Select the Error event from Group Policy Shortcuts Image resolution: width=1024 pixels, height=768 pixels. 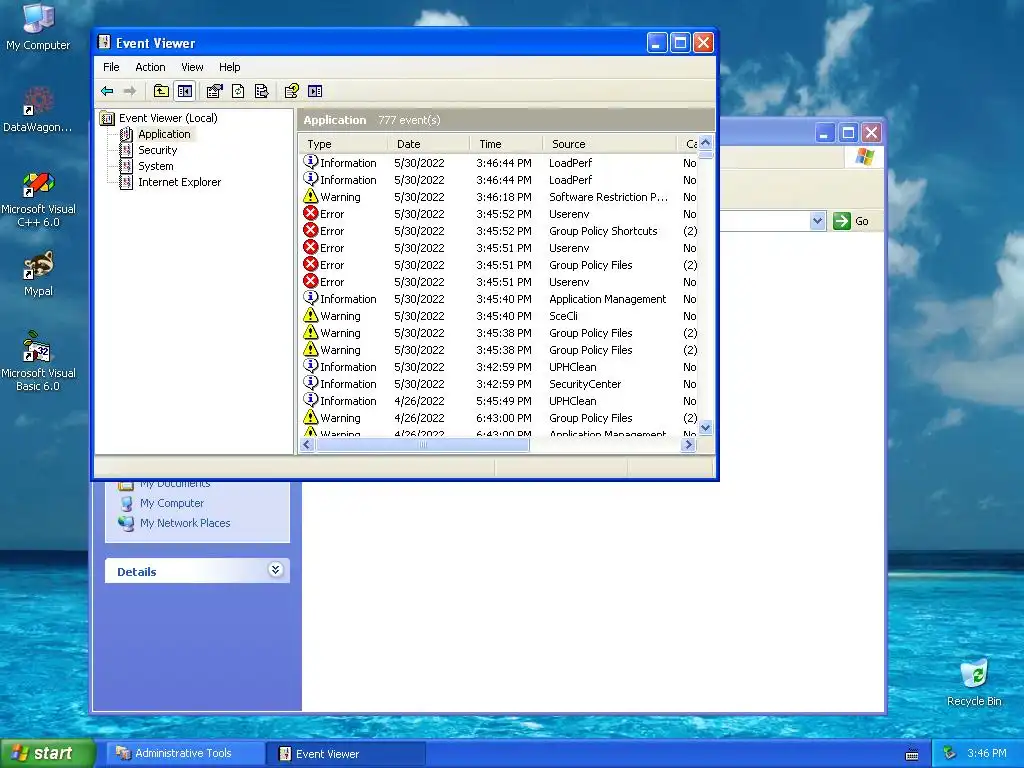tap(500, 231)
